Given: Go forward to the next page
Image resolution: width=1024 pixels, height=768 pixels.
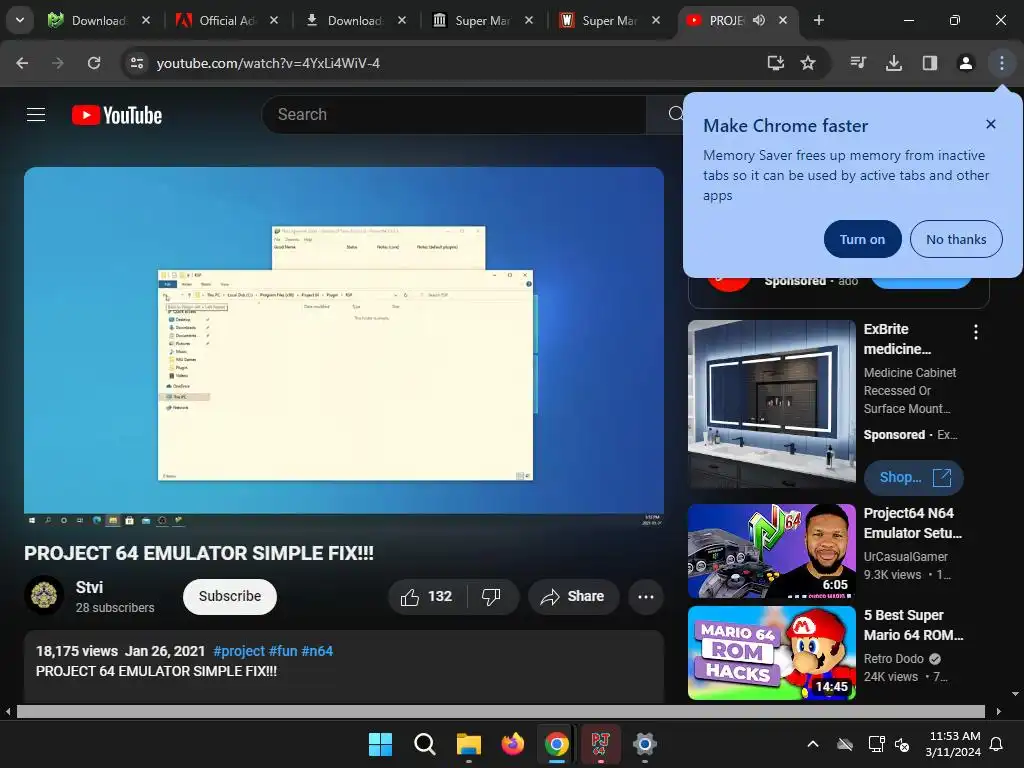Looking at the screenshot, I should (58, 63).
